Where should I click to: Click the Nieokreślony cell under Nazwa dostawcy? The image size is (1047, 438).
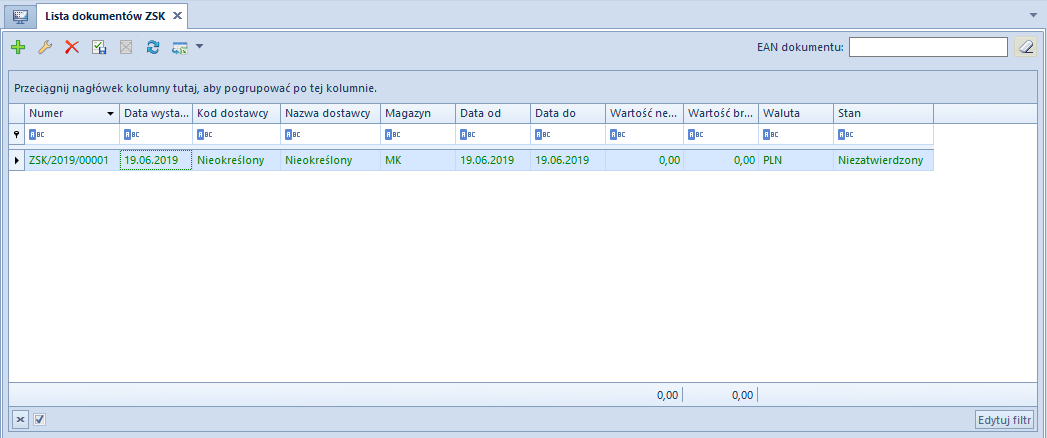331,160
